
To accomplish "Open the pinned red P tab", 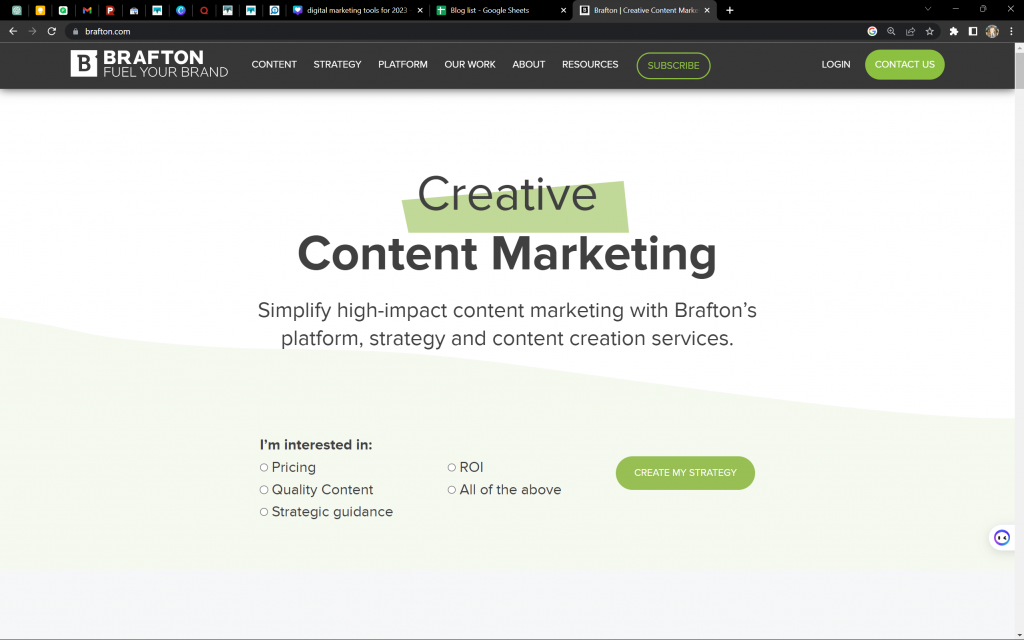I will [110, 10].
